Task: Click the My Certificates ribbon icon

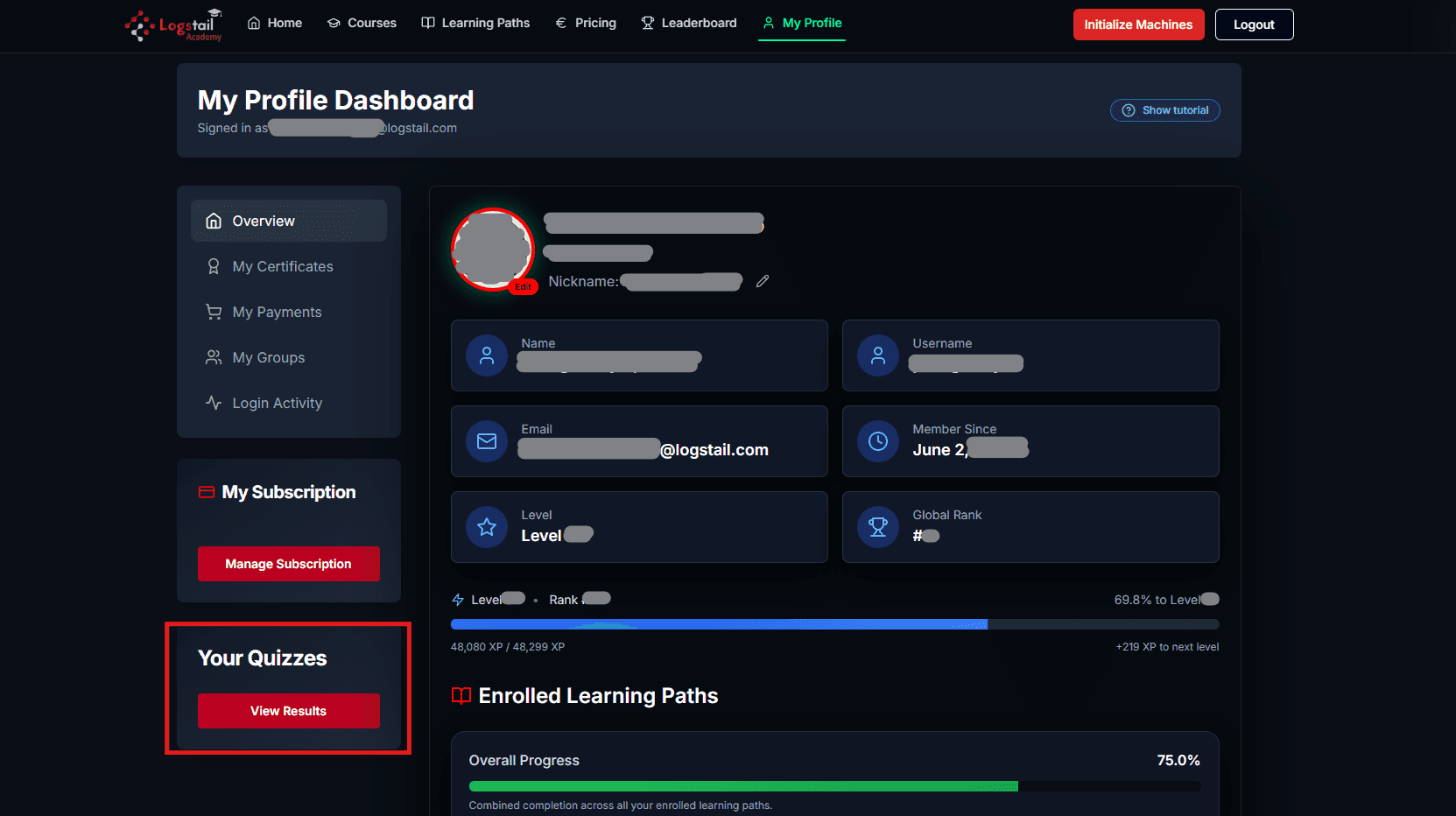Action: point(214,266)
